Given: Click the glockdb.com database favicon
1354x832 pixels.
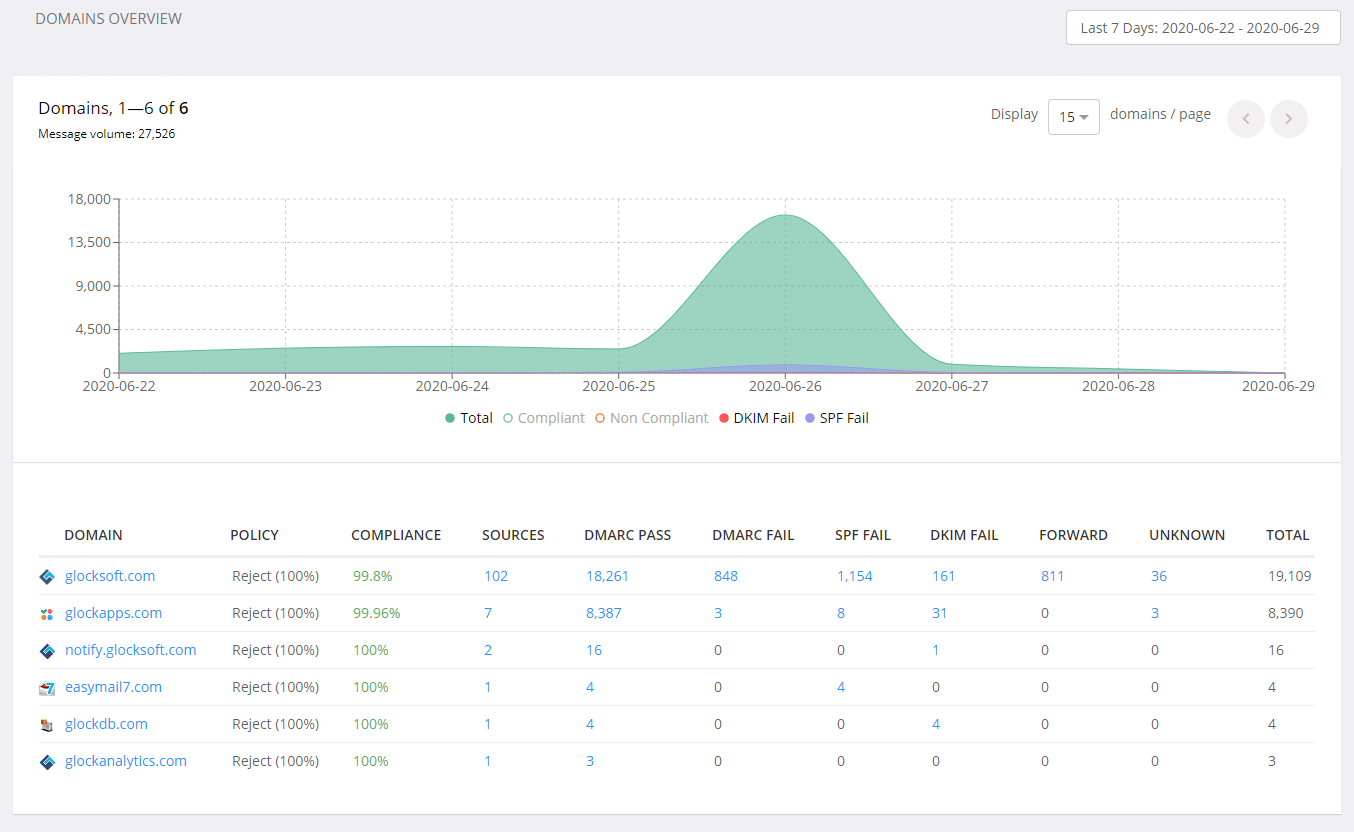Looking at the screenshot, I should [45, 724].
